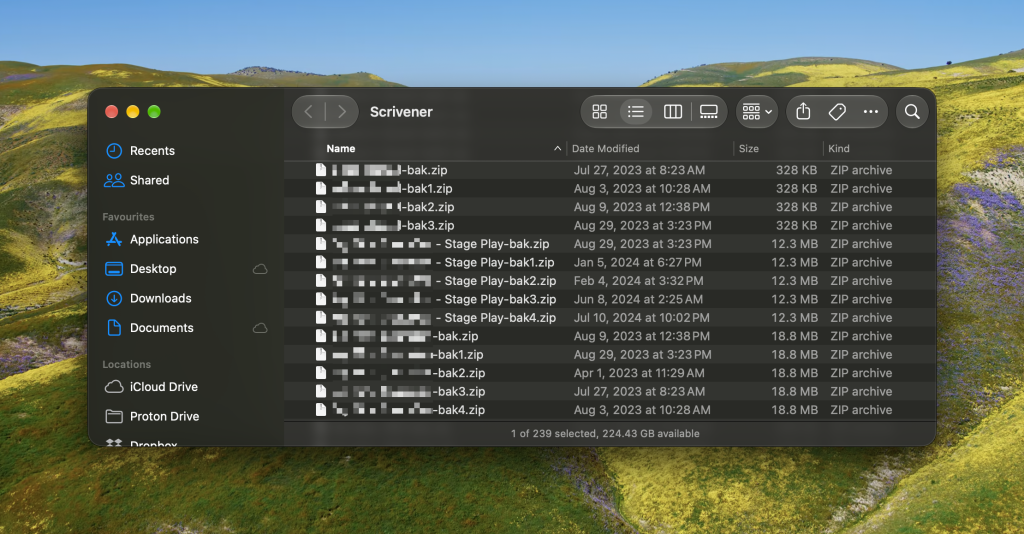Switch to column view
Screen dimensions: 1024x534
click(673, 112)
